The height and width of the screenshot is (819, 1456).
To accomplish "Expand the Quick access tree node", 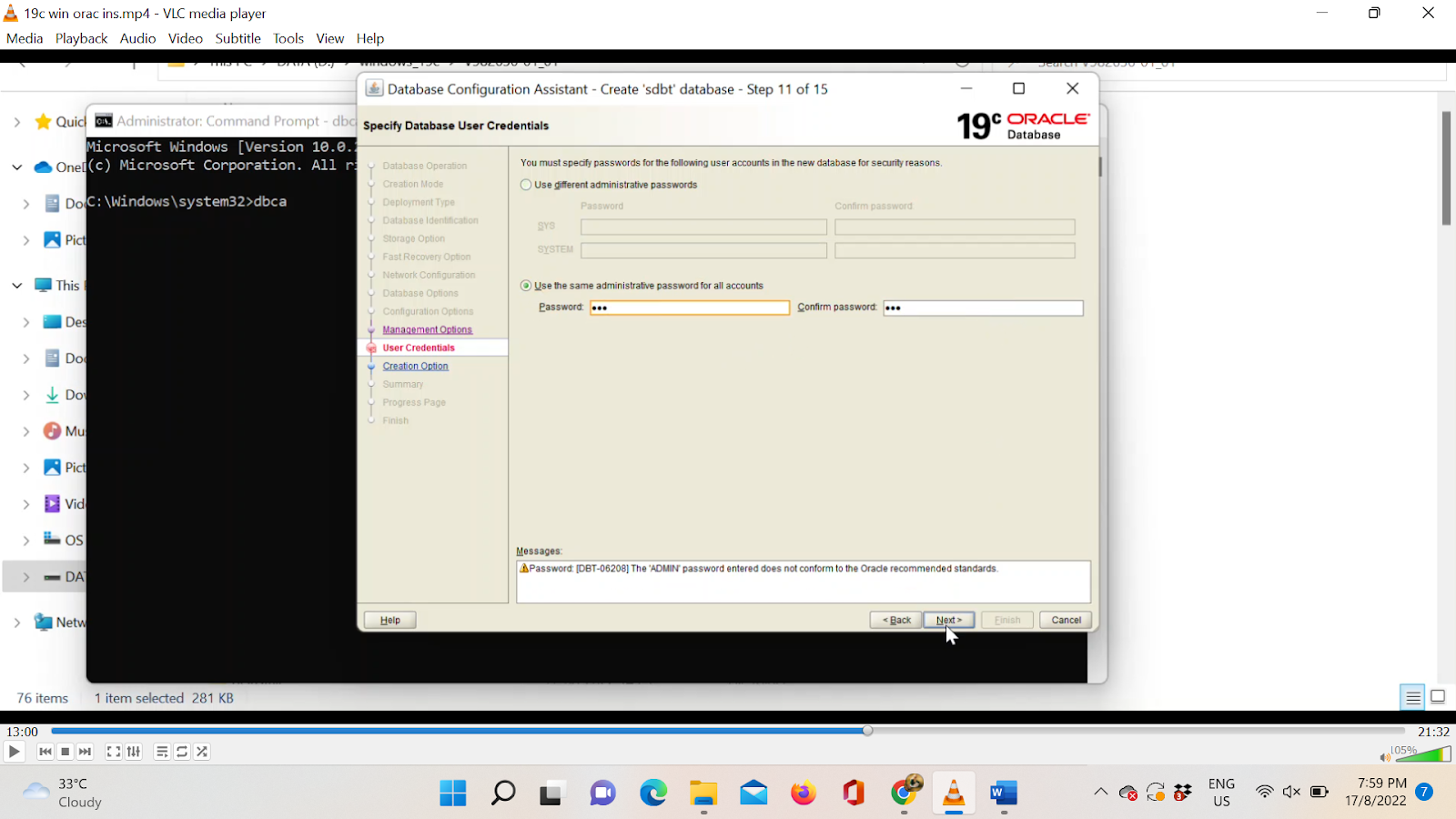I will click(16, 121).
